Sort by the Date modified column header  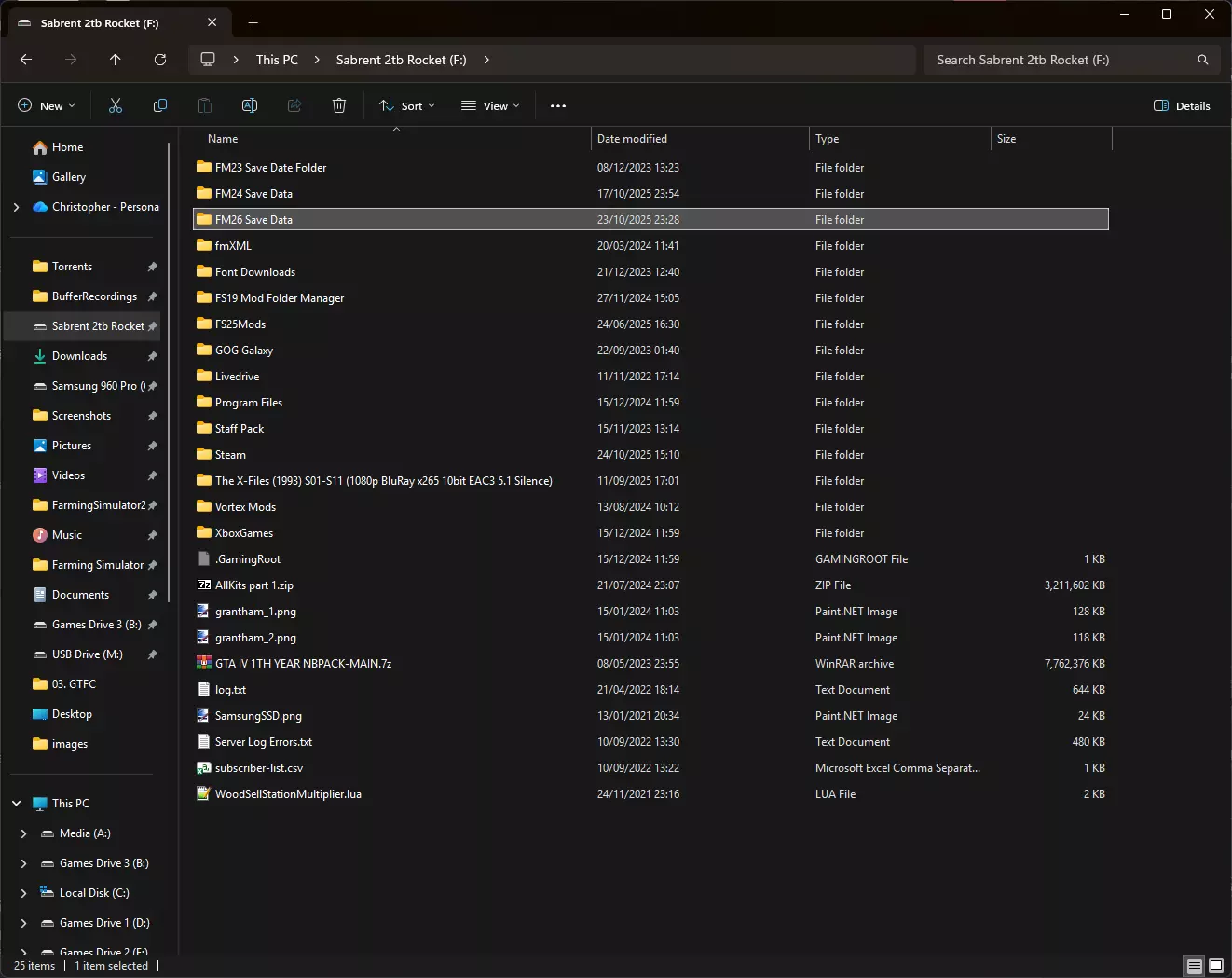[632, 139]
